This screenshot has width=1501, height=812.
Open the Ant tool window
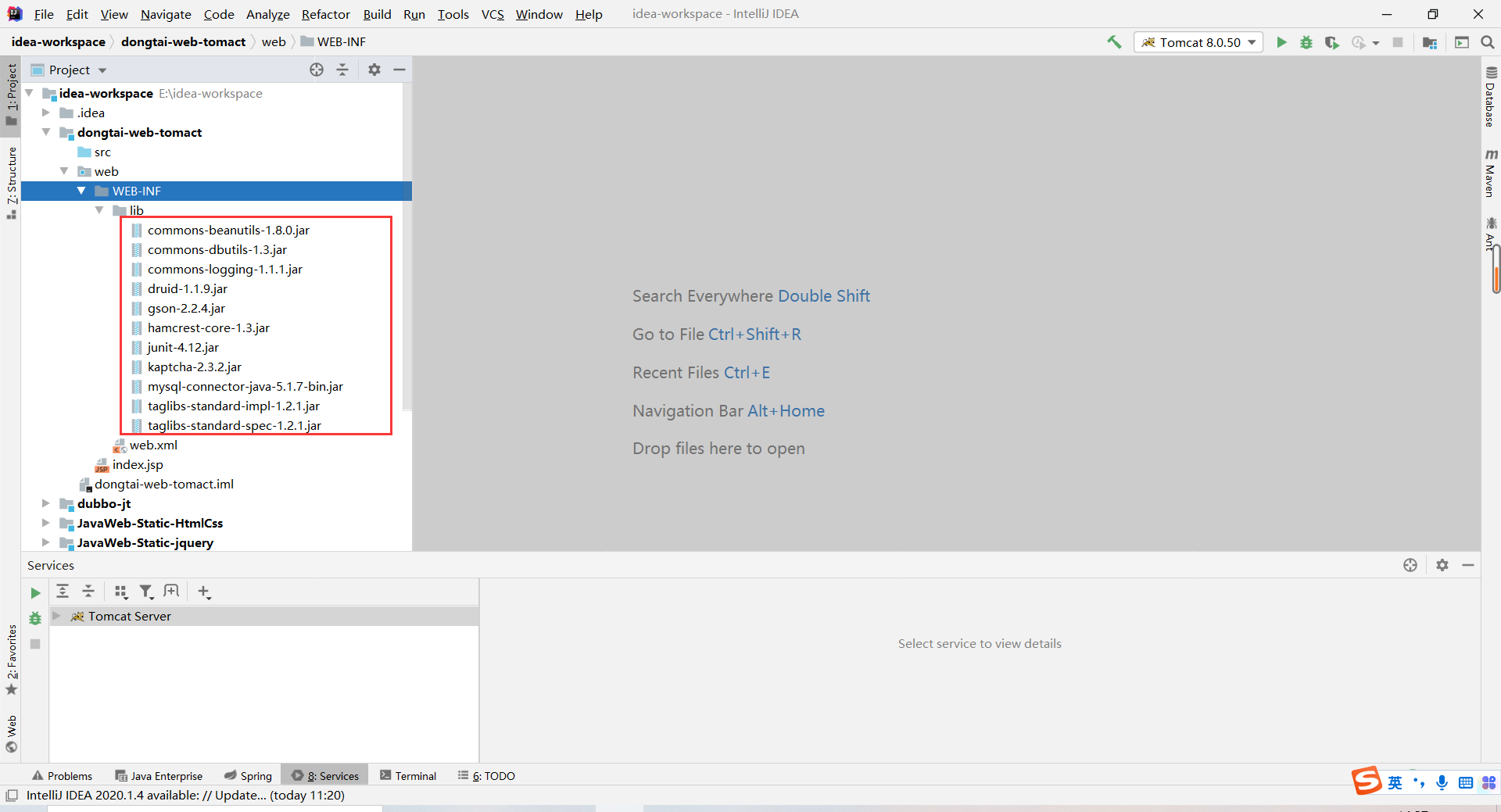[1491, 234]
